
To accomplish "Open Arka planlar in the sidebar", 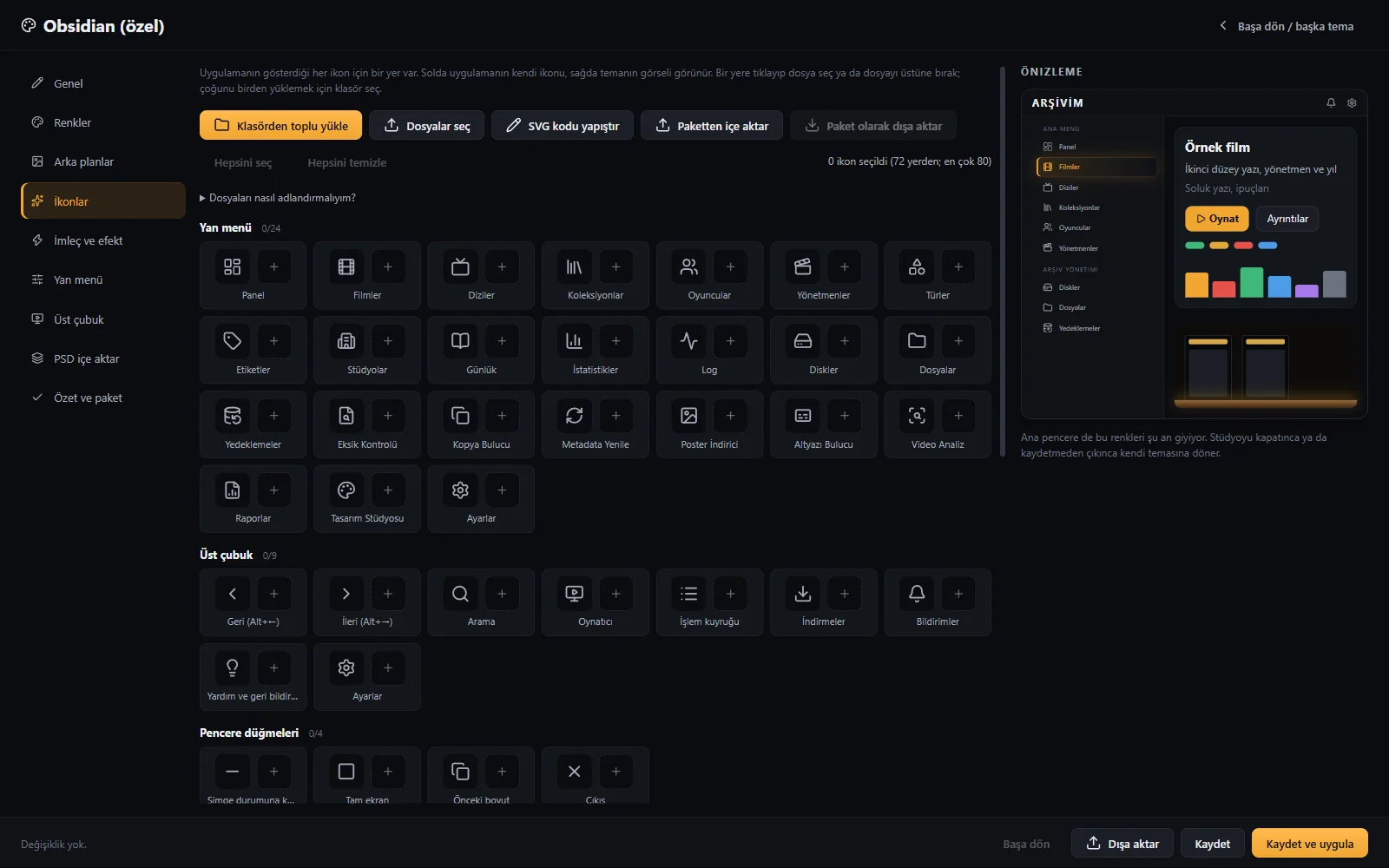I will [103, 161].
